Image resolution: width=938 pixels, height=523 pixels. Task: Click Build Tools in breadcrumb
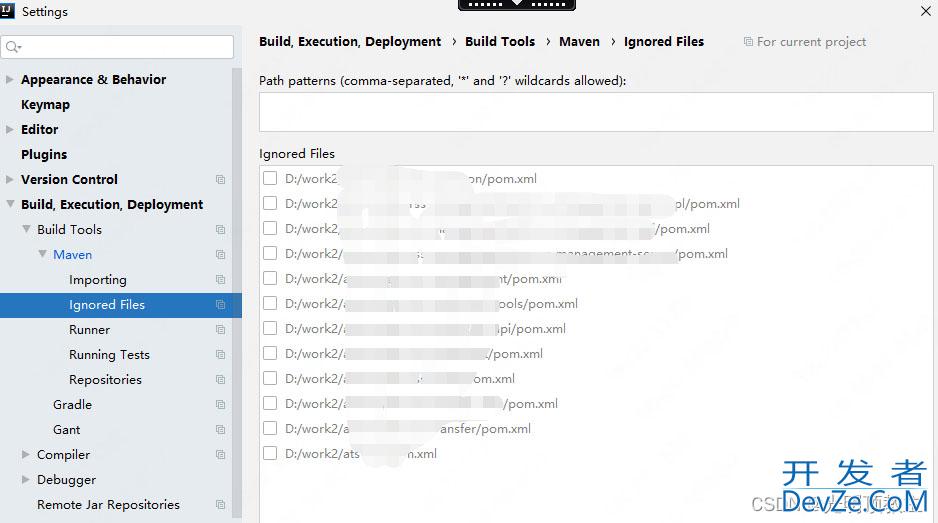click(500, 41)
